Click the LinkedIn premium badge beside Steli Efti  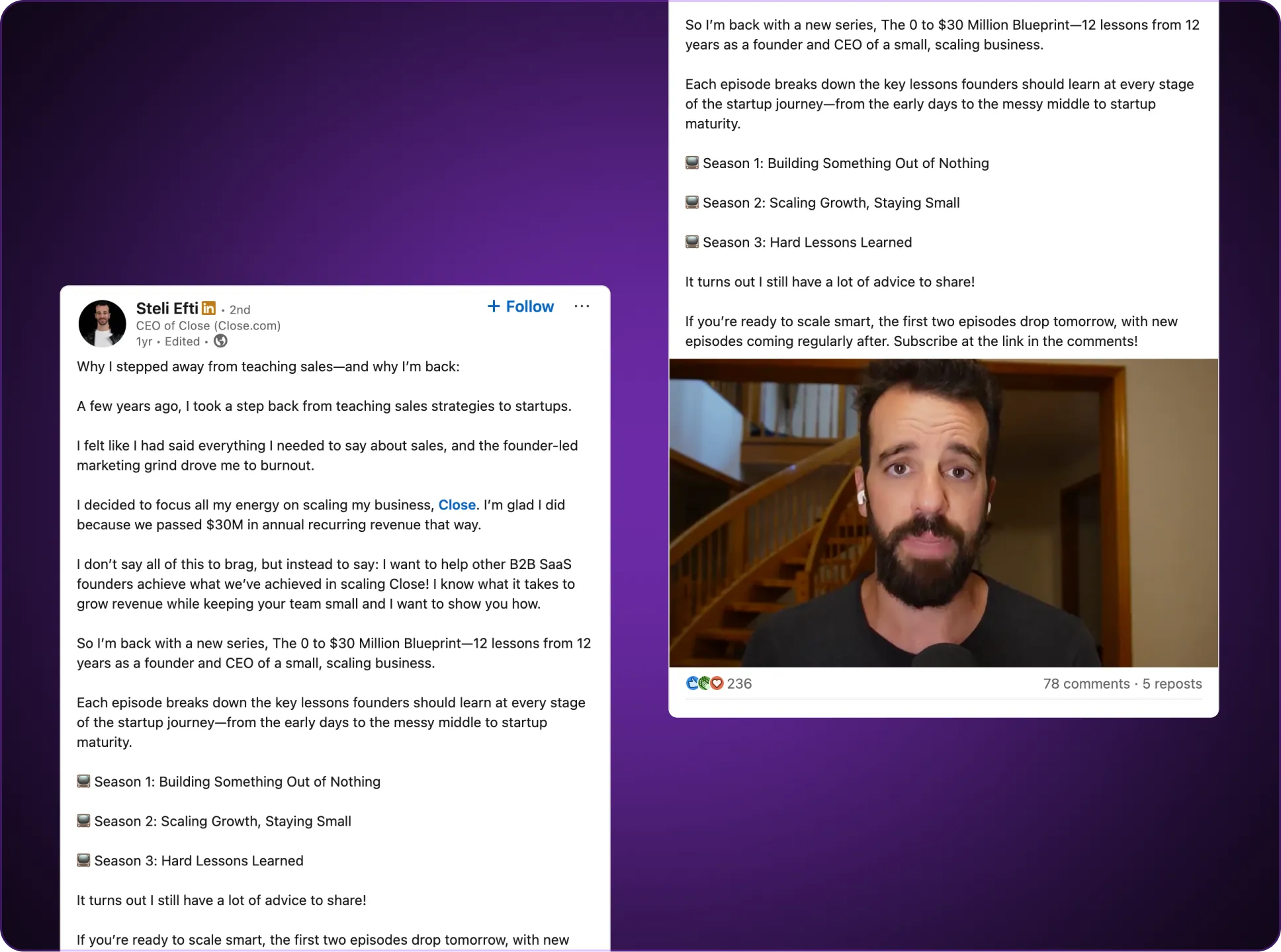point(208,308)
